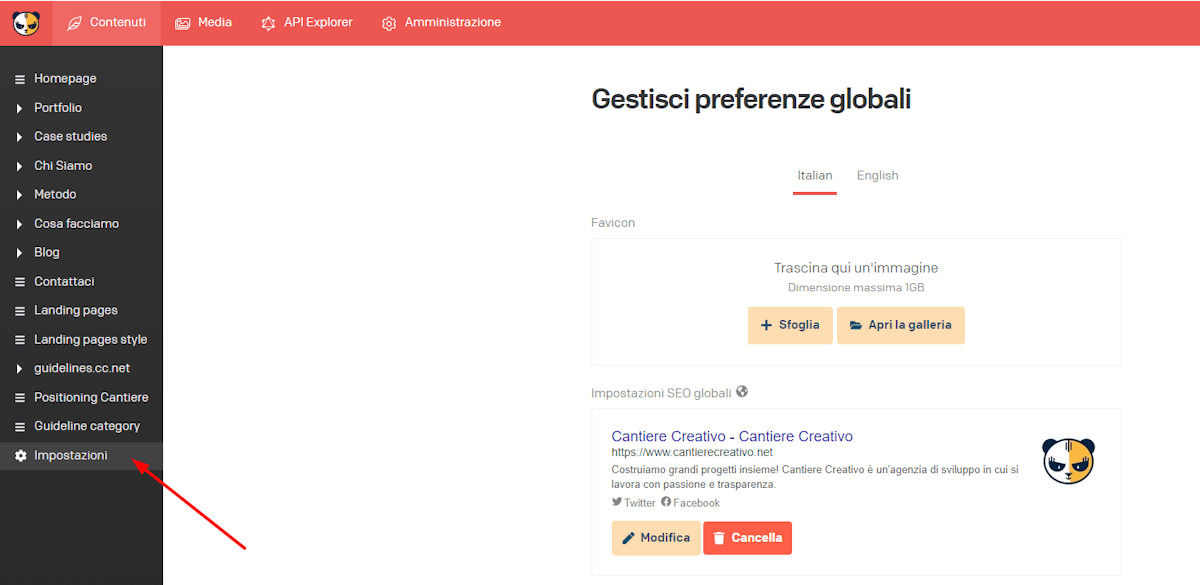Click the globe icon next to Impostazioni SEO globali

click(742, 392)
